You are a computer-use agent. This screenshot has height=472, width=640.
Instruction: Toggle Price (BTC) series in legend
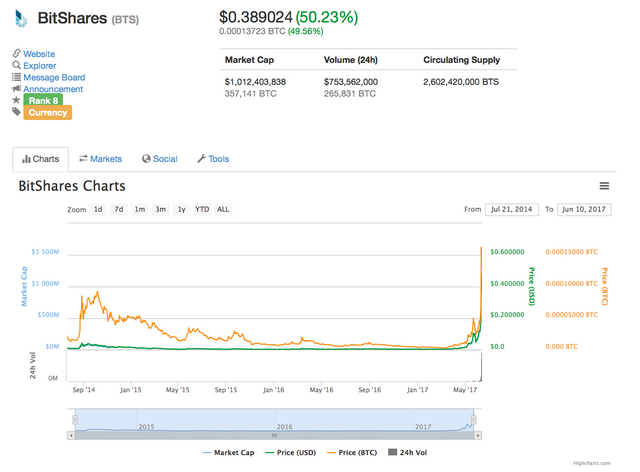pos(352,452)
